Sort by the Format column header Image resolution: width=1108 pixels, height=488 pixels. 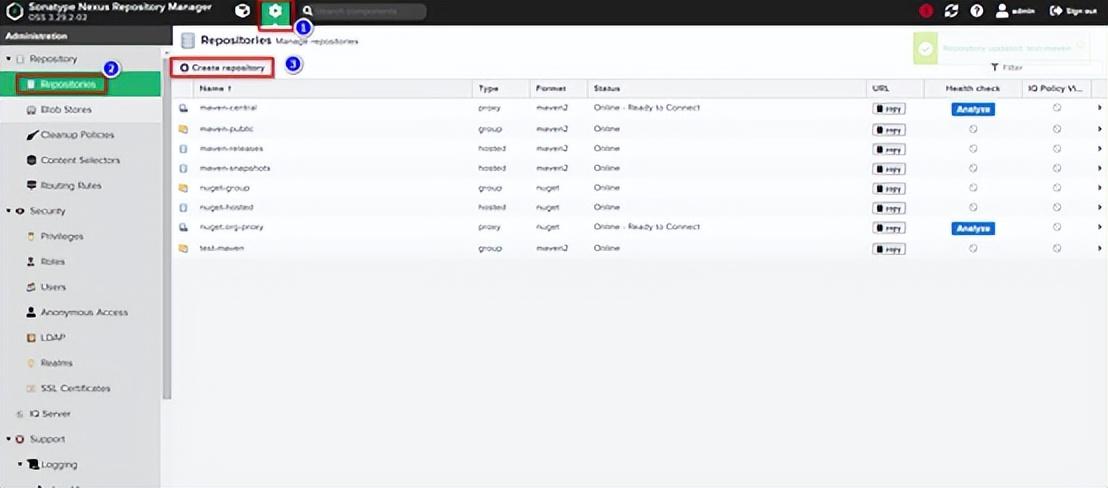pos(558,89)
